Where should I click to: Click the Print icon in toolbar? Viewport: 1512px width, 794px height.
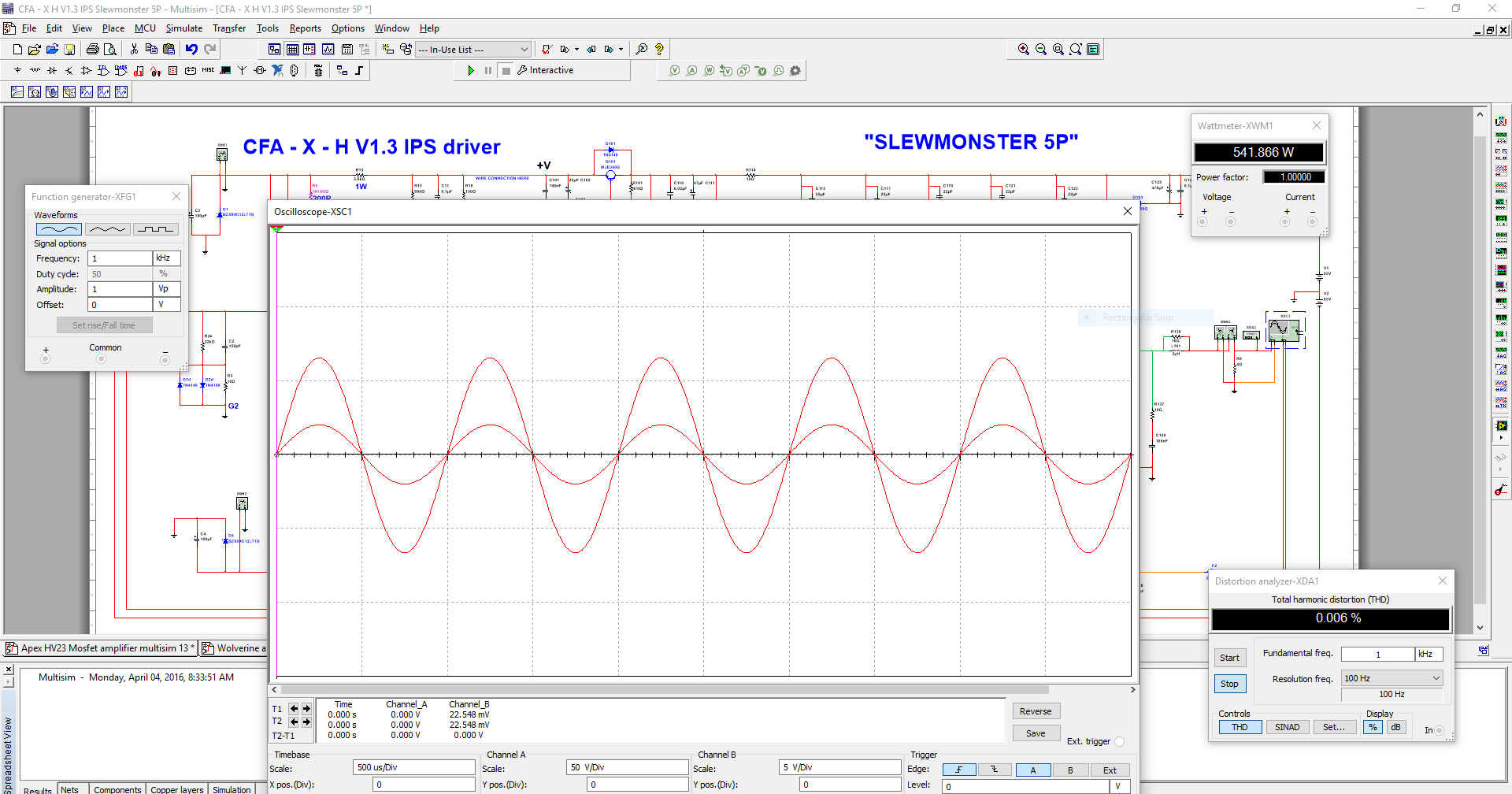pos(93,49)
